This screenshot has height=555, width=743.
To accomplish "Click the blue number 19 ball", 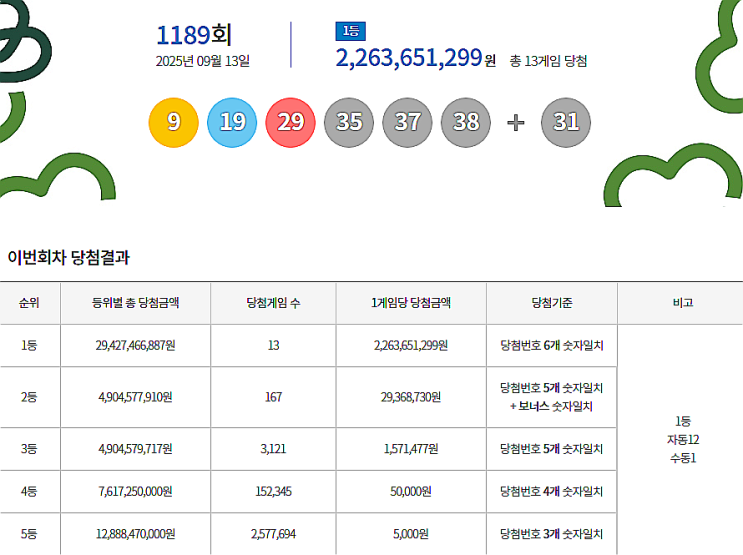I will [x=232, y=122].
